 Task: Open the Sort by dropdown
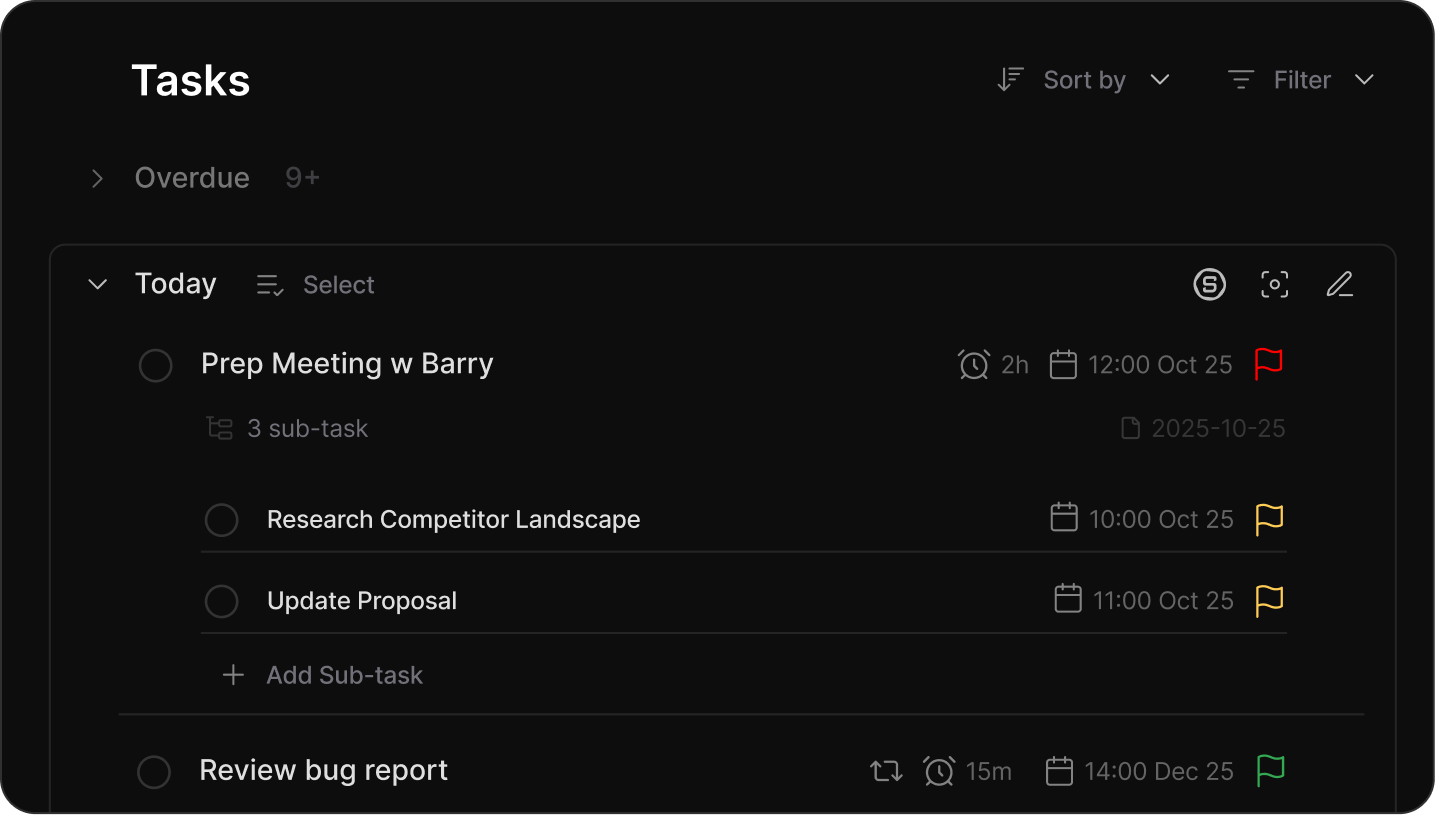[1084, 80]
